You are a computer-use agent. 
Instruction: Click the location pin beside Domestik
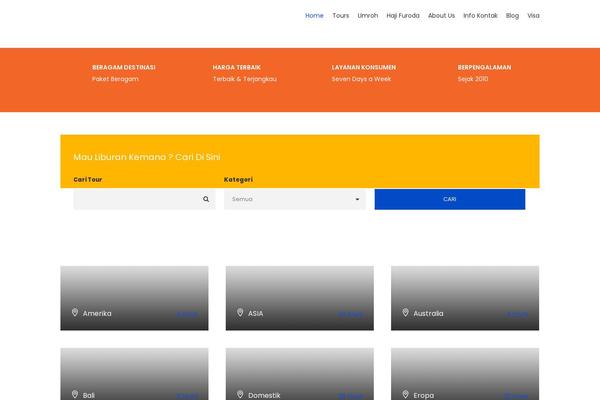click(240, 394)
